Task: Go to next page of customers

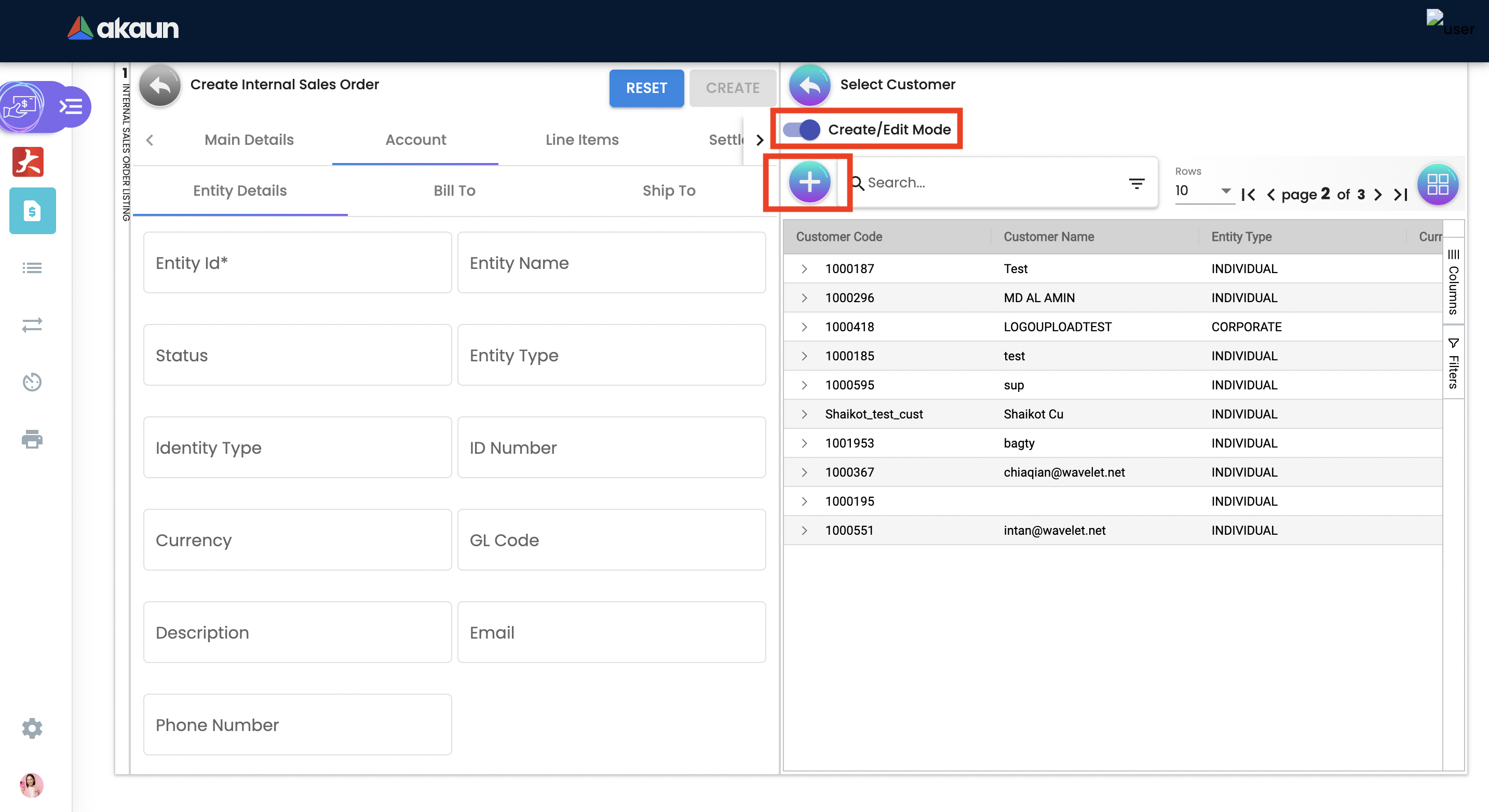Action: pyautogui.click(x=1378, y=195)
